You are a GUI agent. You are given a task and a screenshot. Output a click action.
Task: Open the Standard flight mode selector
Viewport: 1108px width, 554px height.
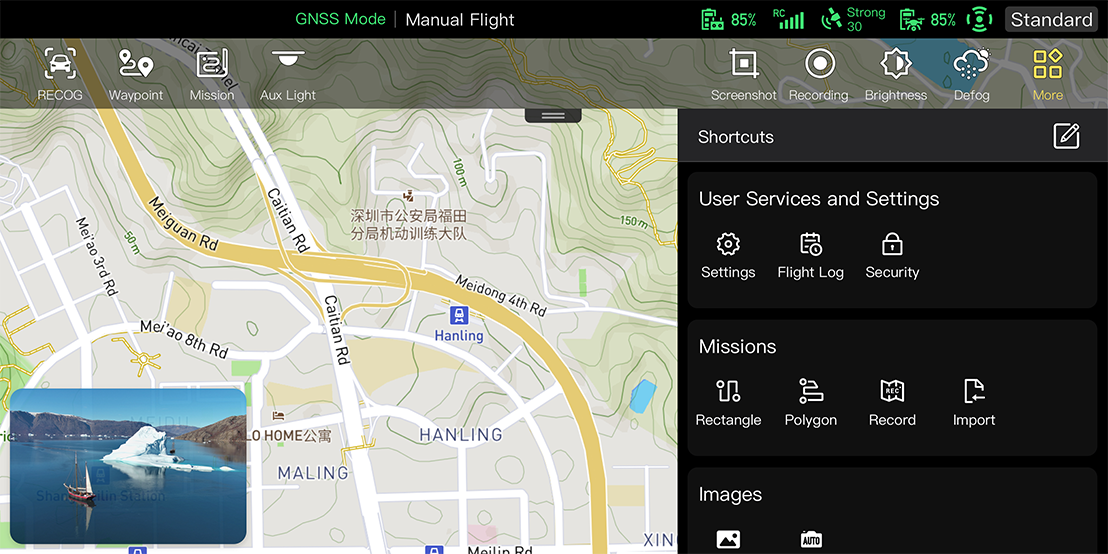point(1051,19)
